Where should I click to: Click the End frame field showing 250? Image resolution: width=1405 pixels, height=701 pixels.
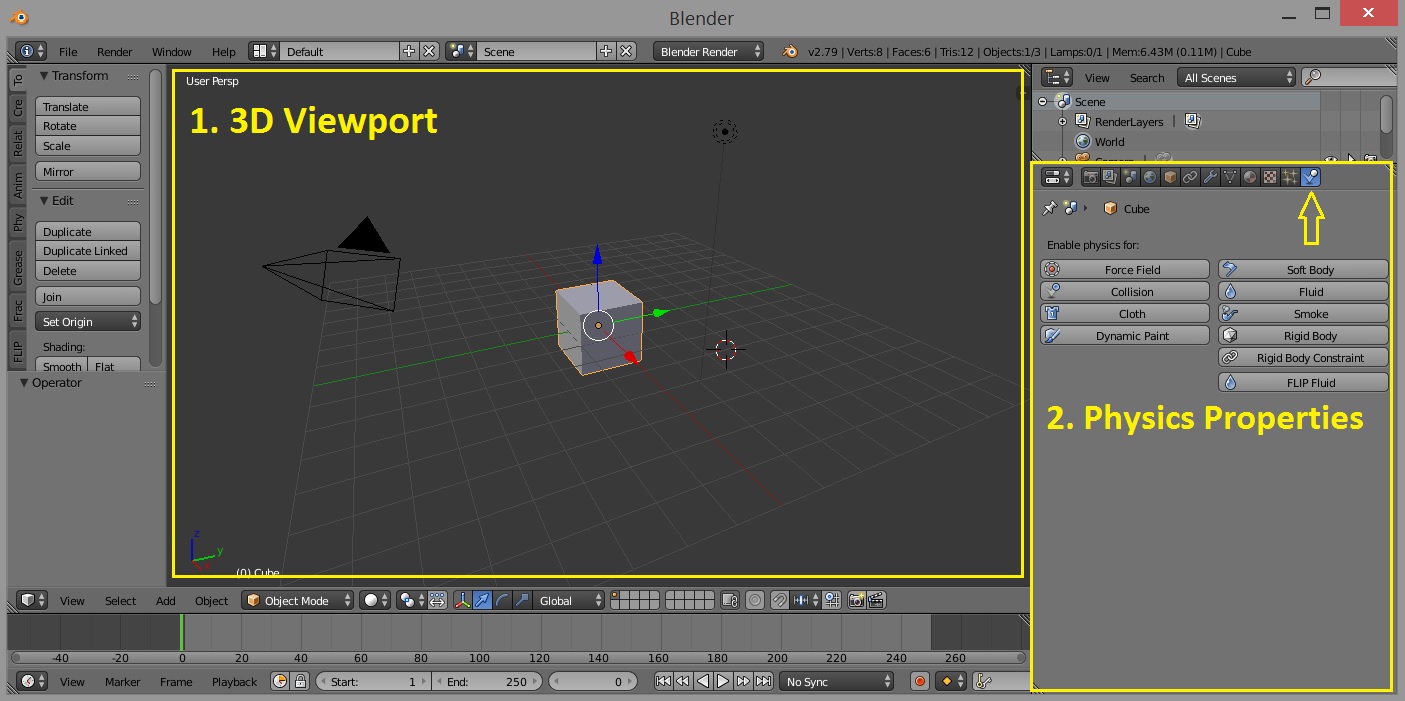point(487,681)
